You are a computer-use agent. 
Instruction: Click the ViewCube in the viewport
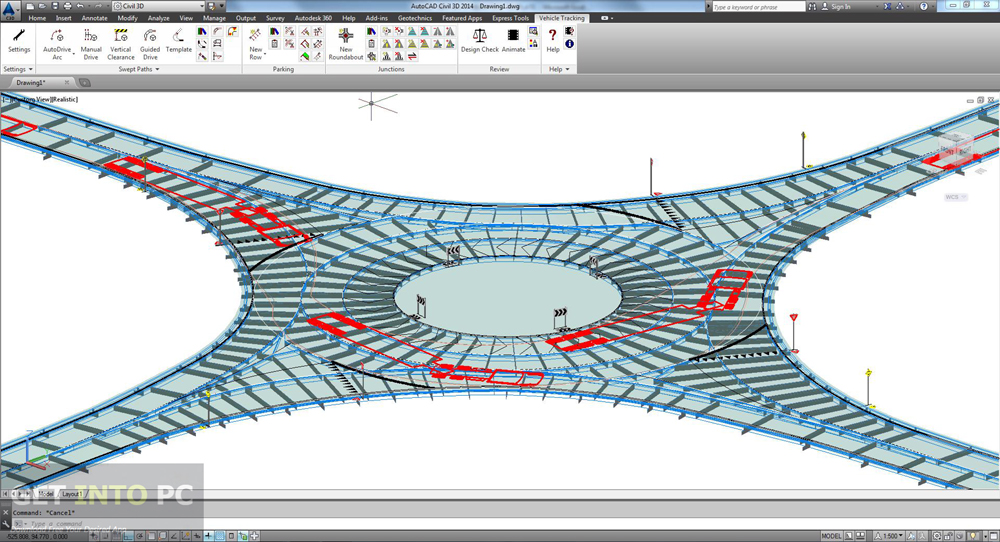pos(955,150)
